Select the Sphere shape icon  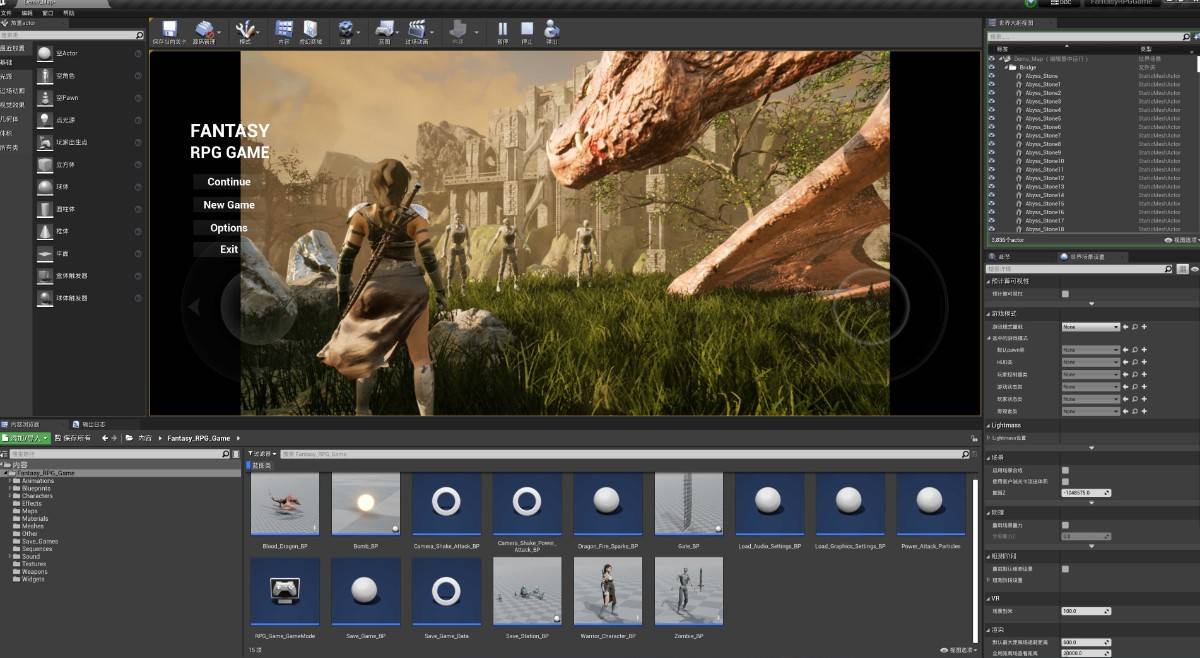pos(45,187)
